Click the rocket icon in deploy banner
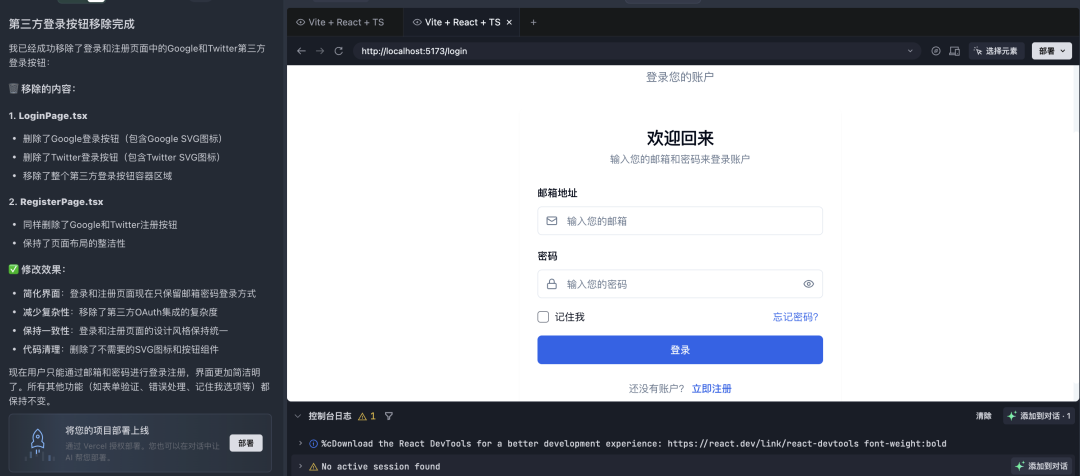Viewport: 1080px width, 476px height. (38, 442)
